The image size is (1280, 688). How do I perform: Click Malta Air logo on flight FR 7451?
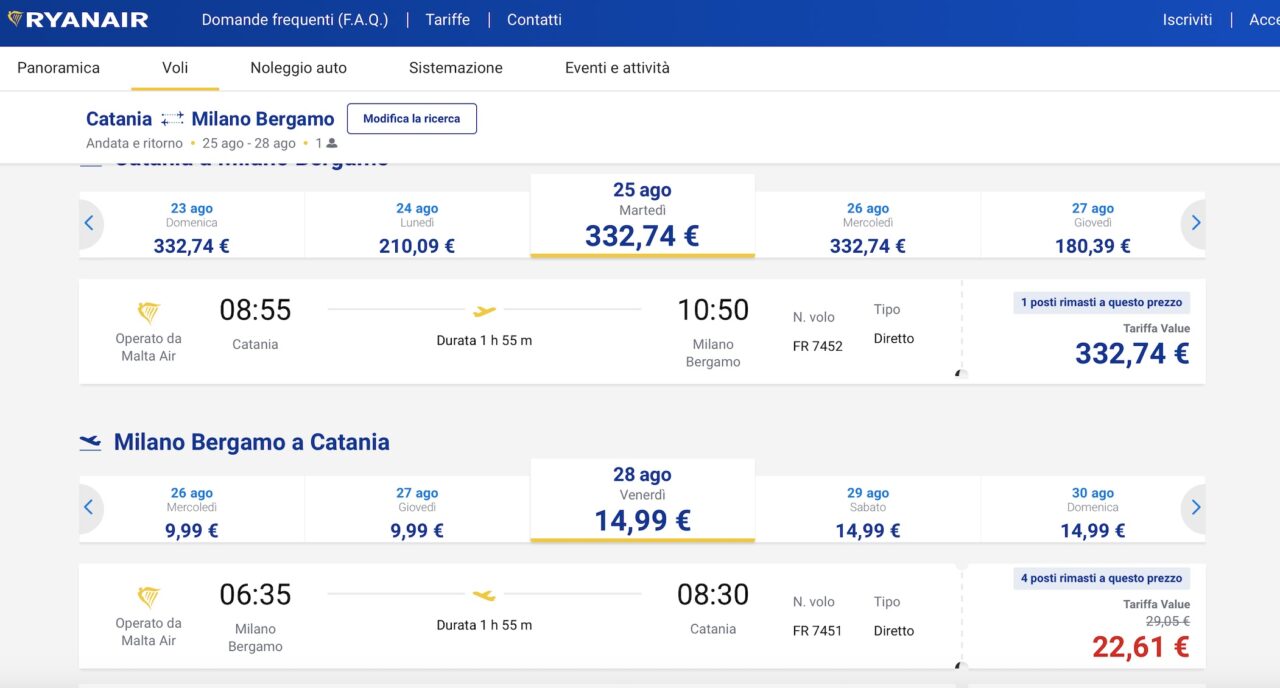click(148, 597)
